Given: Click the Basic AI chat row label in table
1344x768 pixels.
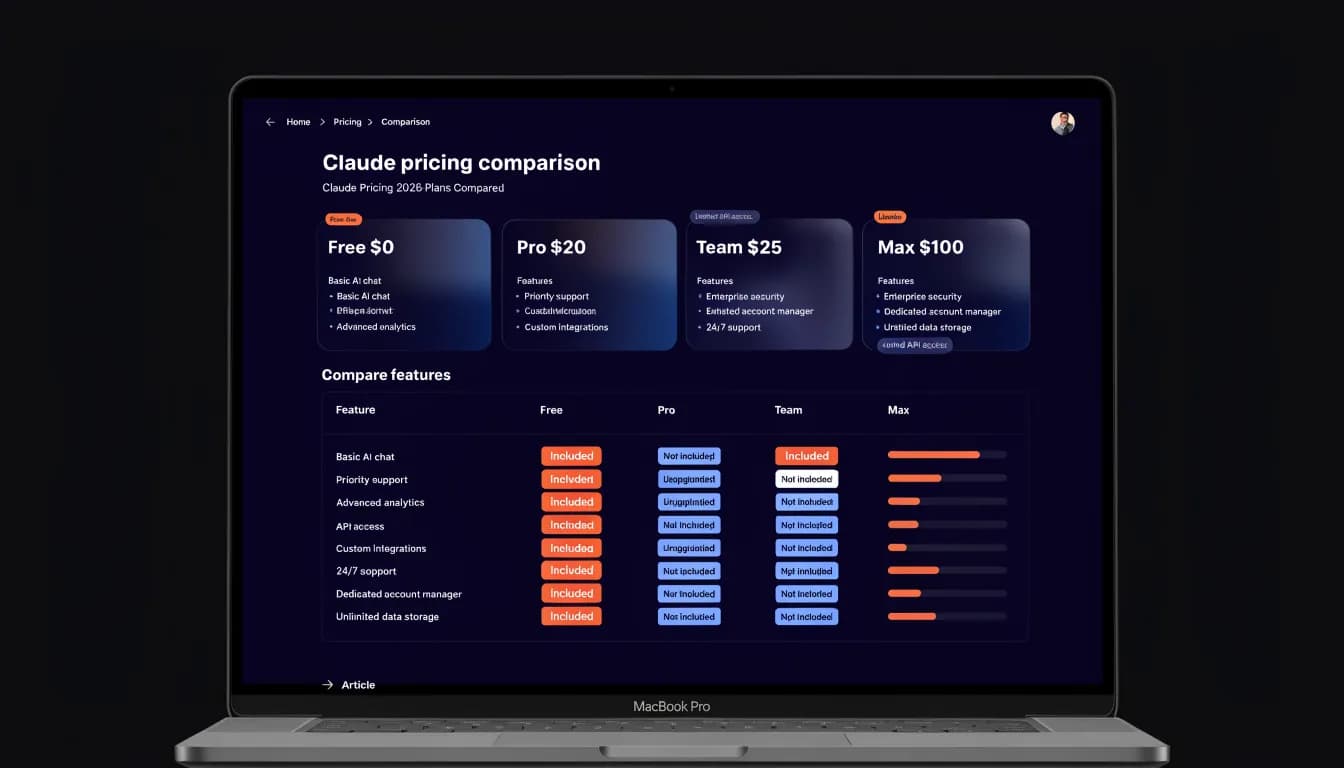Looking at the screenshot, I should 365,457.
